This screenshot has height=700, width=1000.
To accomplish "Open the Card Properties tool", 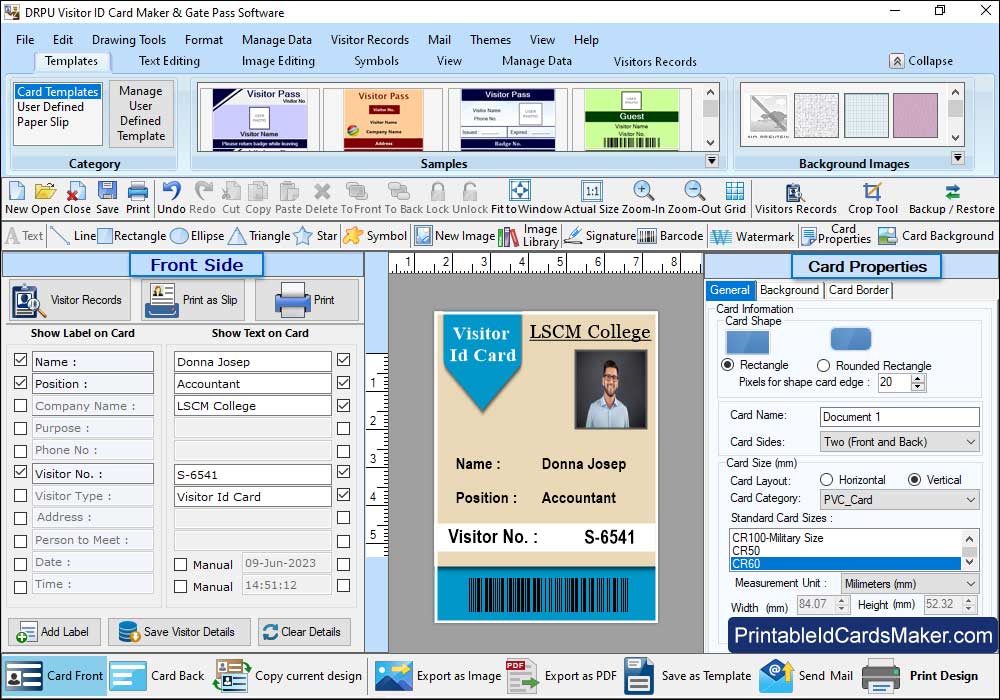I will tap(836, 235).
